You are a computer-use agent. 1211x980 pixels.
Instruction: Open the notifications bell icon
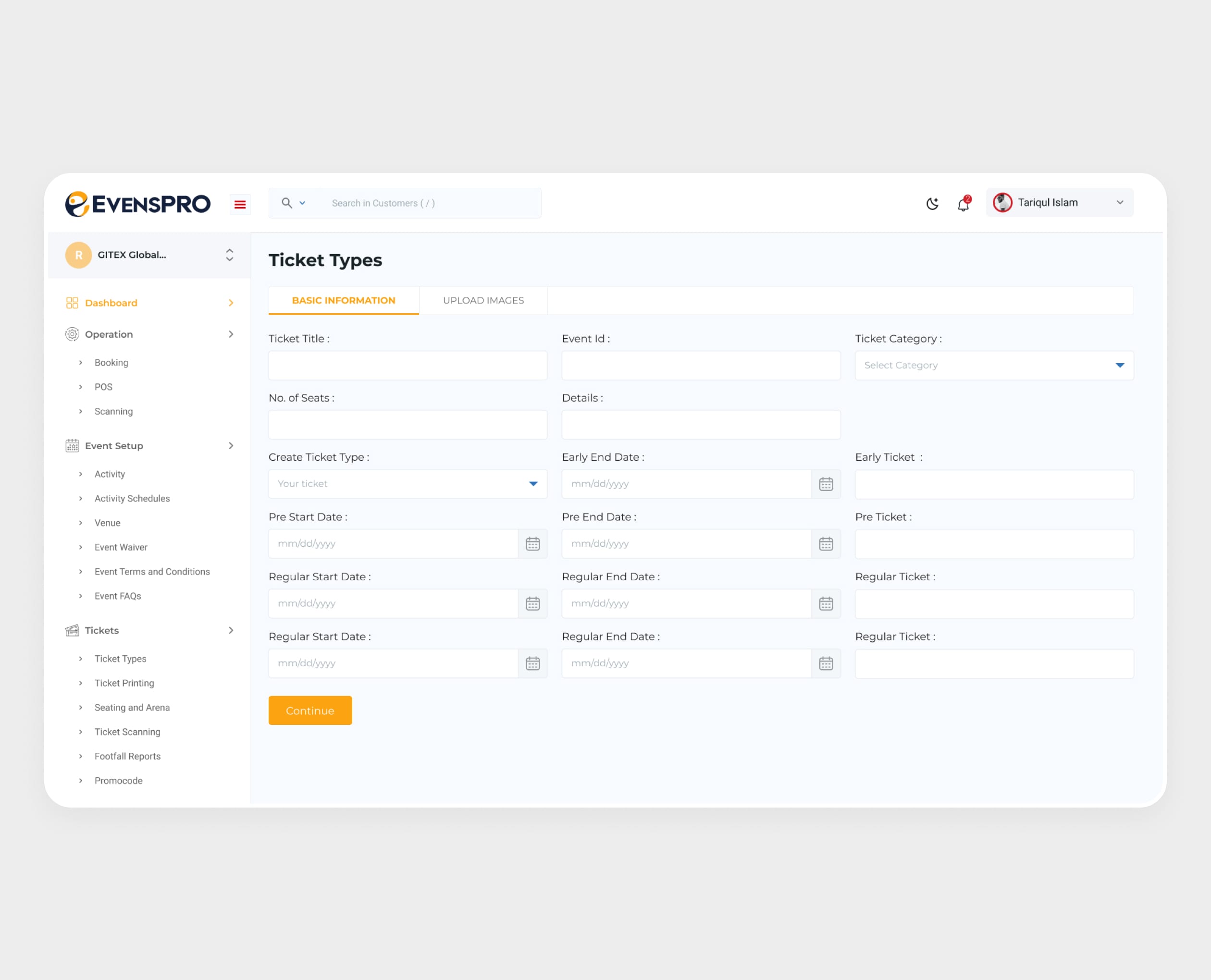pos(963,204)
